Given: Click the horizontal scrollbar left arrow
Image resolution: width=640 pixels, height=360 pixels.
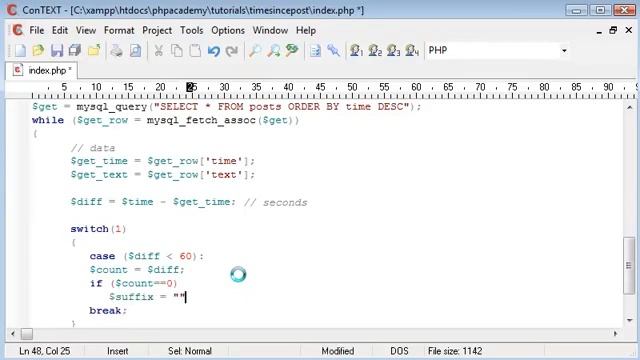Looking at the screenshot, I should [x=13, y=334].
